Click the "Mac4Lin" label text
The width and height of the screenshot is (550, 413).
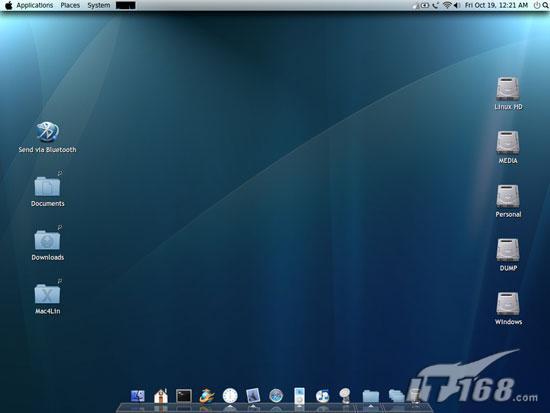(x=47, y=311)
